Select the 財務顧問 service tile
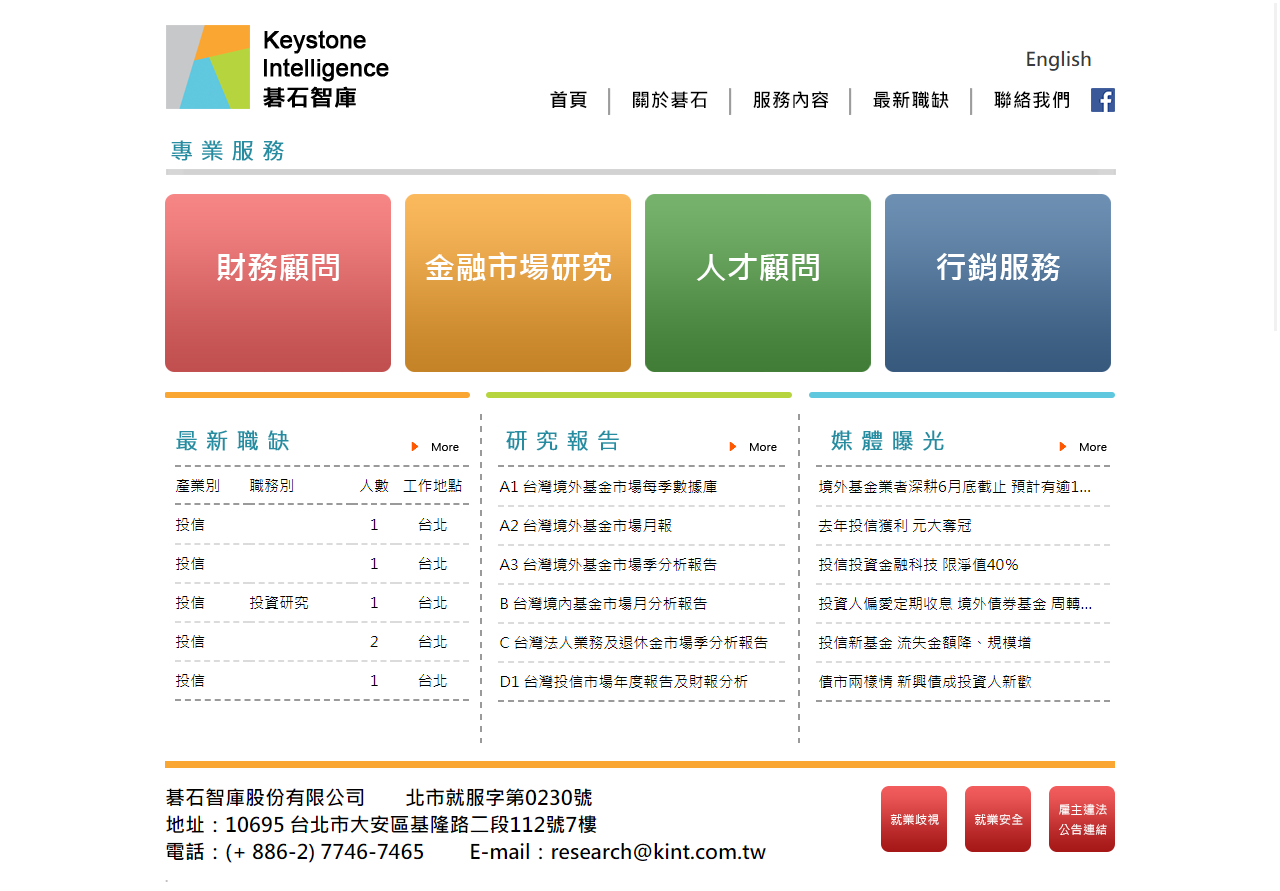Viewport: 1280px width, 891px height. click(278, 283)
